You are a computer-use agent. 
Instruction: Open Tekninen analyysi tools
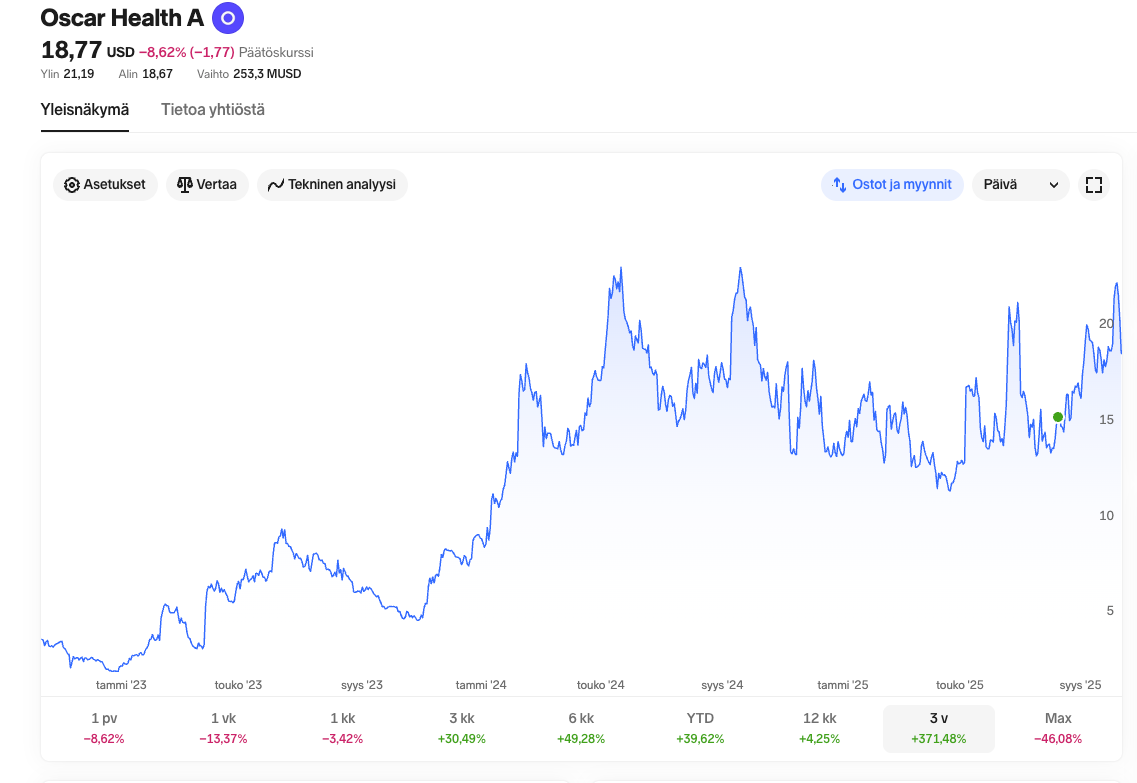click(332, 185)
